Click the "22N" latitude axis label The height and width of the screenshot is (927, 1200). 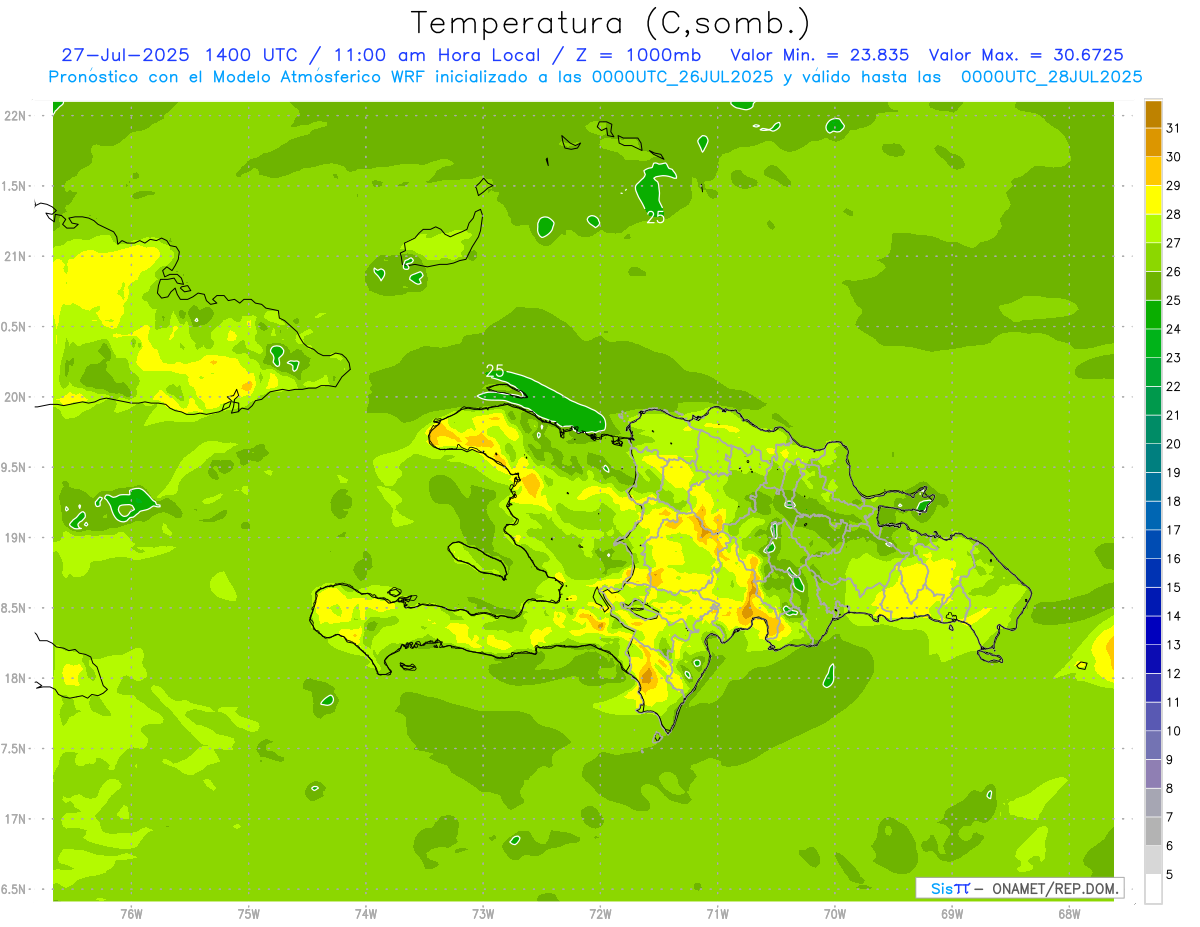pos(14,116)
